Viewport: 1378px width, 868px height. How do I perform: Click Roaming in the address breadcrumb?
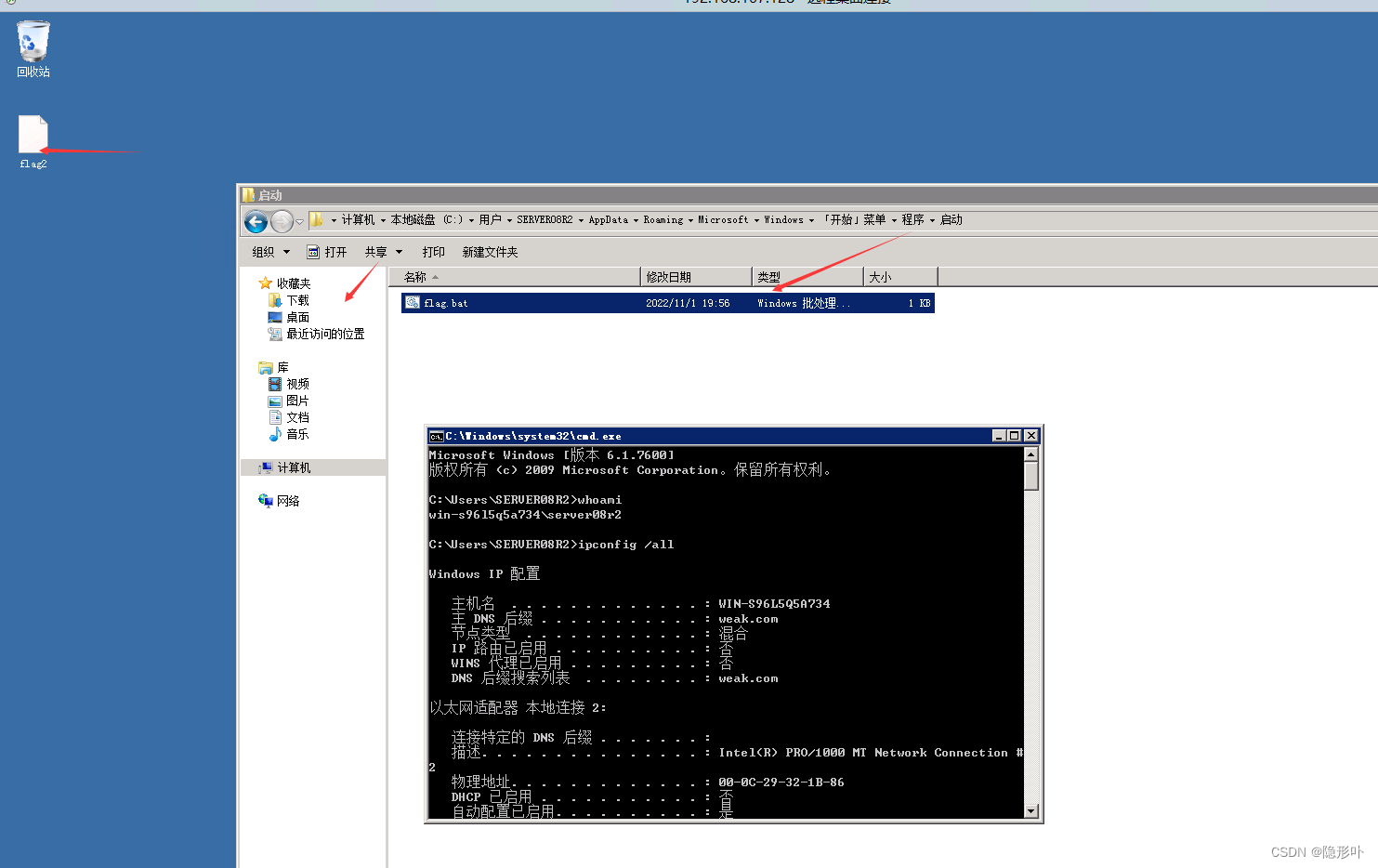pyautogui.click(x=663, y=220)
